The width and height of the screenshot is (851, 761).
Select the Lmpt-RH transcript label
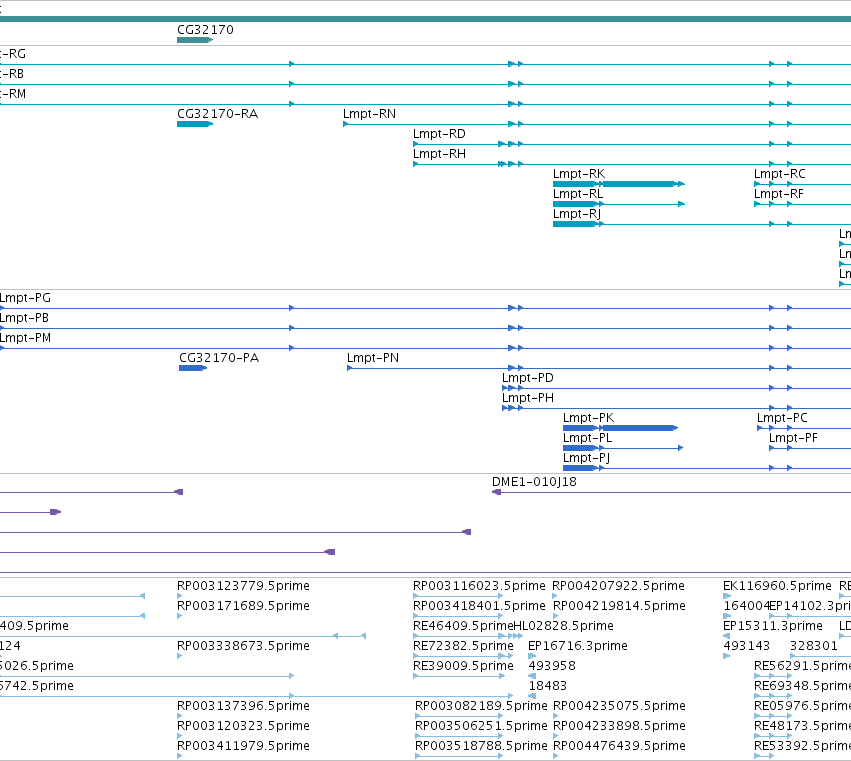[x=439, y=154]
